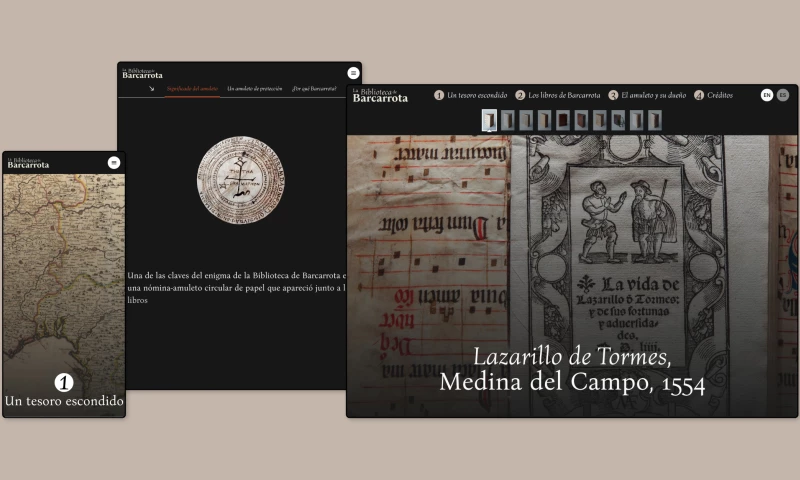
Task: Click Barcarrota logo in tablet view
Action: point(142,73)
